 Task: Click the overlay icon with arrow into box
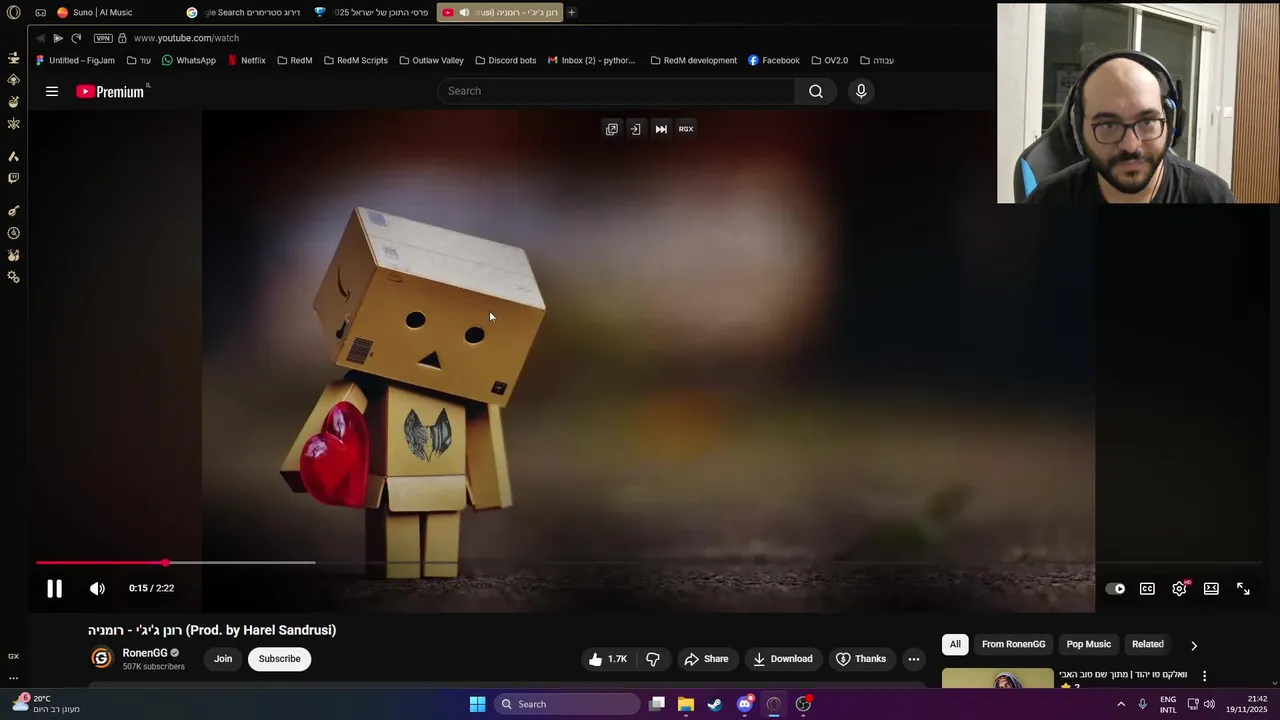635,129
